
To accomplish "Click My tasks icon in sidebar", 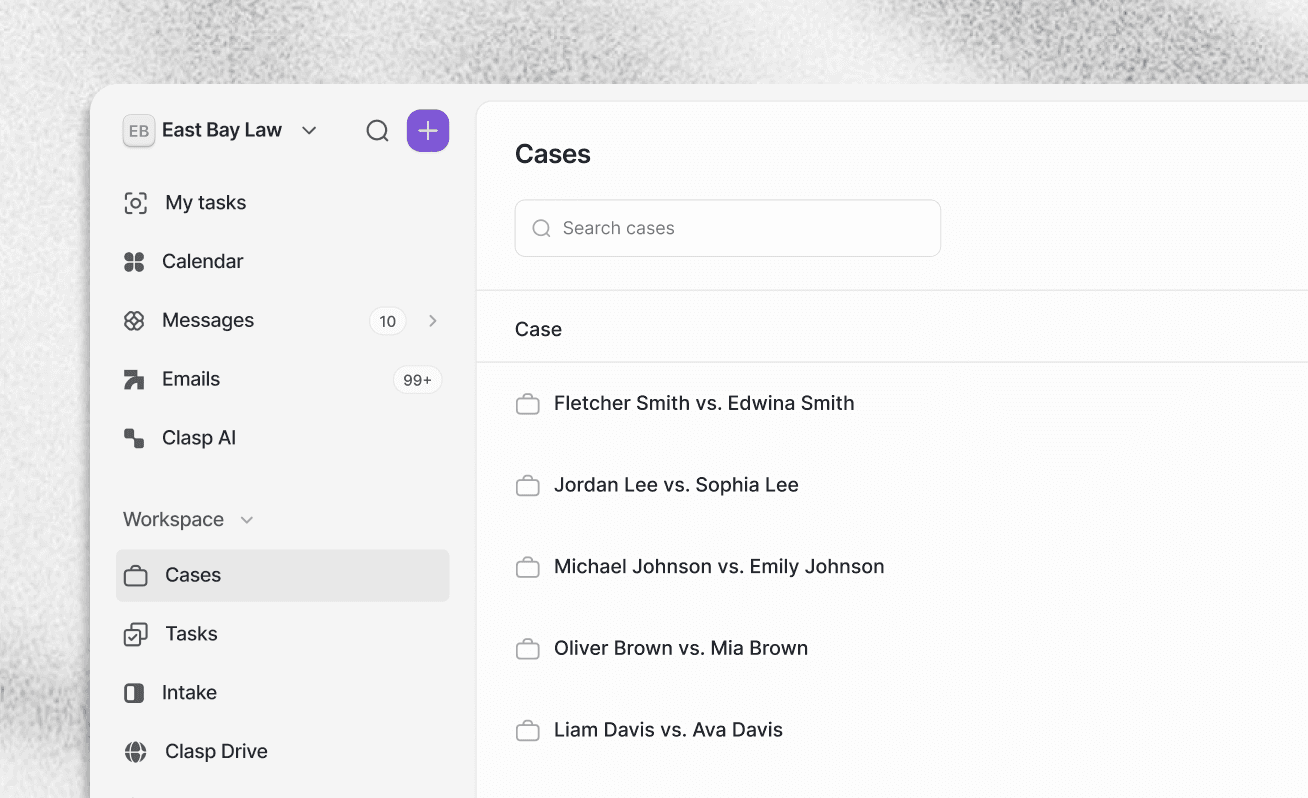I will tap(135, 203).
